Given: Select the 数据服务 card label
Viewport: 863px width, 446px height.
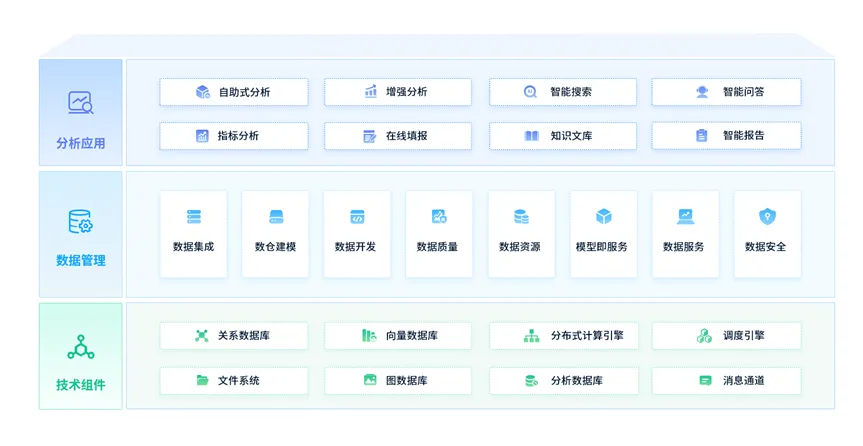Looking at the screenshot, I should (x=684, y=247).
